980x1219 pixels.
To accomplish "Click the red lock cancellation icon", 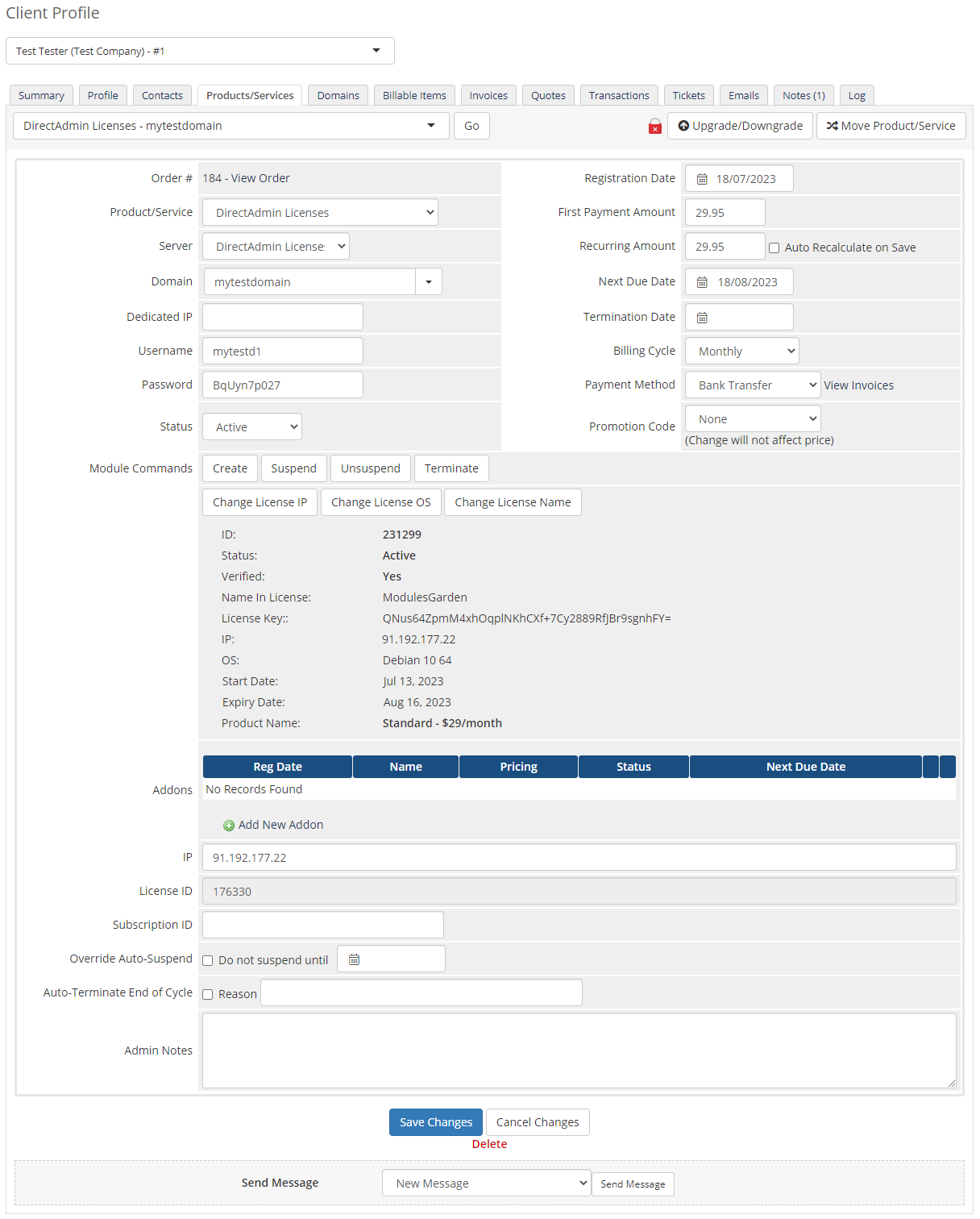I will [x=654, y=126].
